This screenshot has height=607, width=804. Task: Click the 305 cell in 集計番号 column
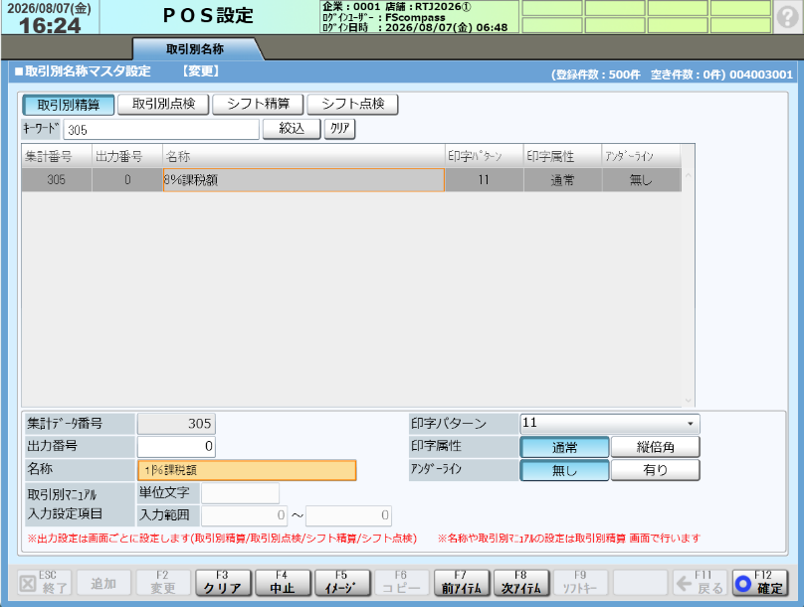56,180
